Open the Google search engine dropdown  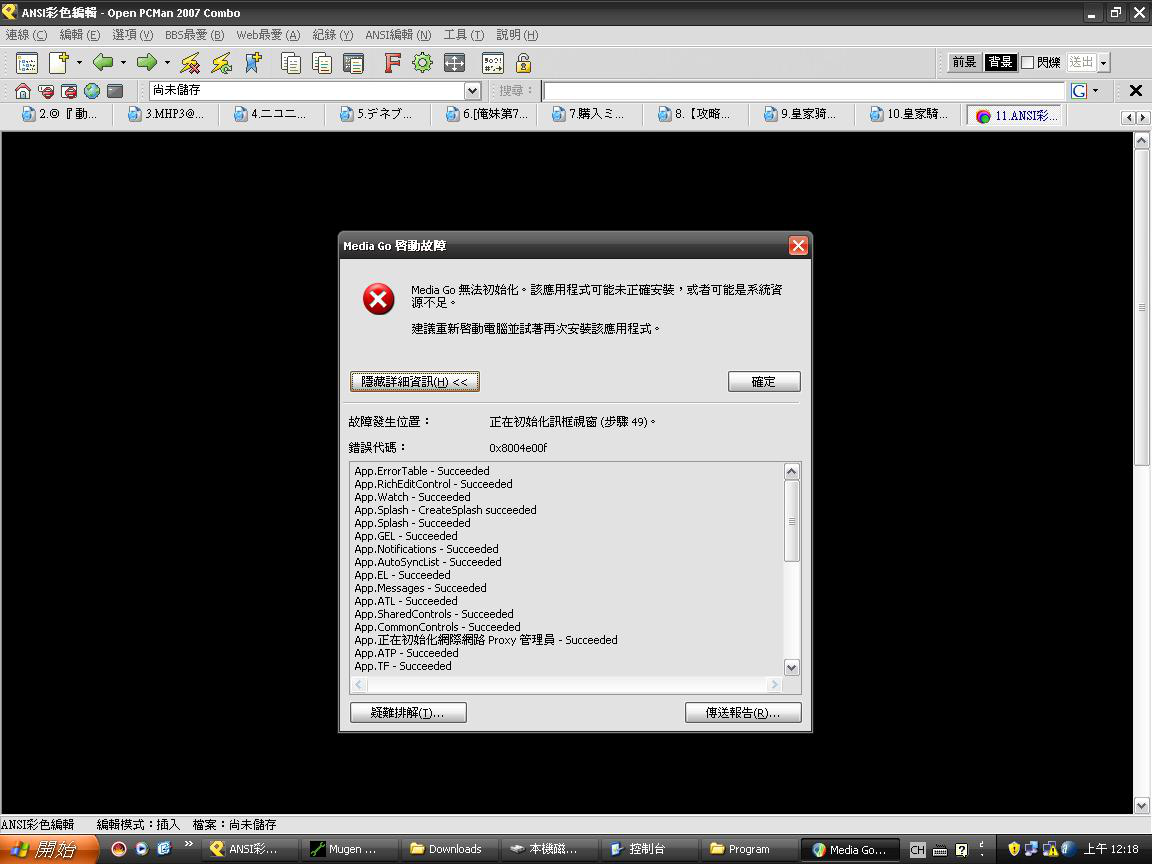(x=1095, y=91)
